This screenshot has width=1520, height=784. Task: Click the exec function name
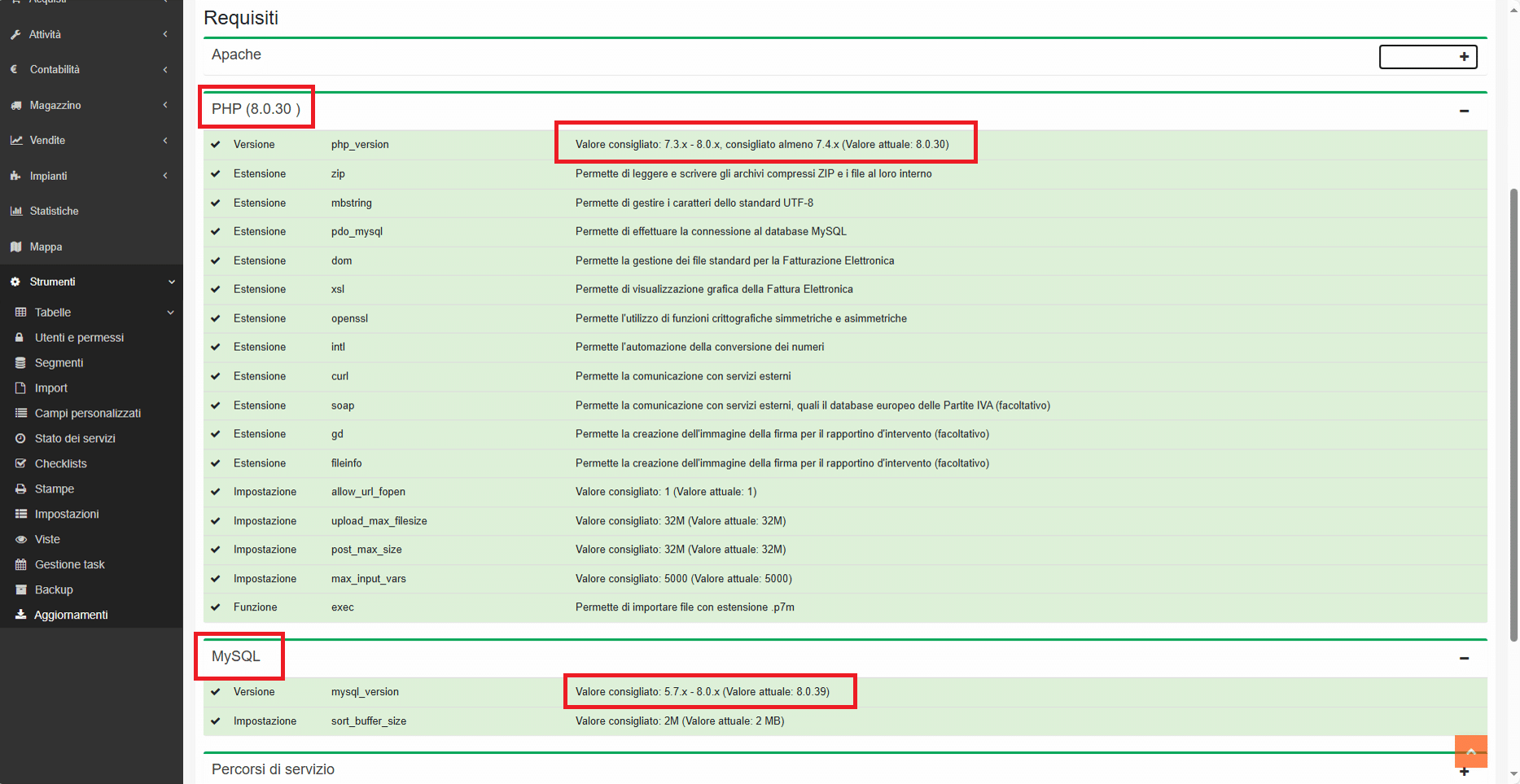click(x=343, y=607)
